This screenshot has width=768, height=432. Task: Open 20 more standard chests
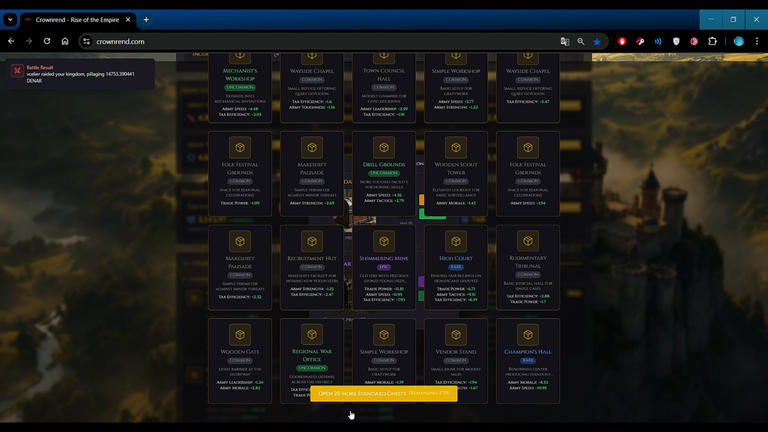click(x=384, y=393)
